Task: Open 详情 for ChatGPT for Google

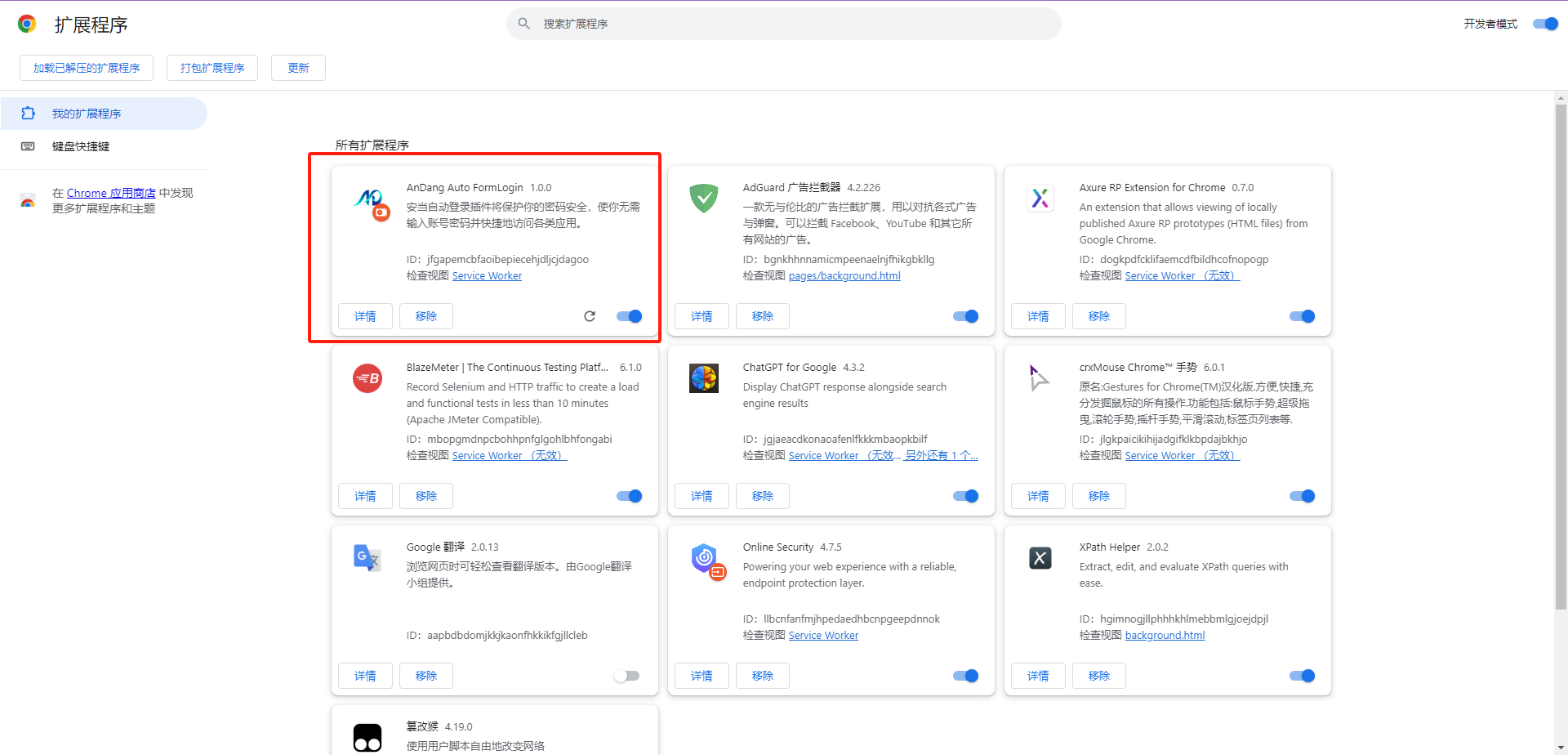Action: pyautogui.click(x=702, y=496)
